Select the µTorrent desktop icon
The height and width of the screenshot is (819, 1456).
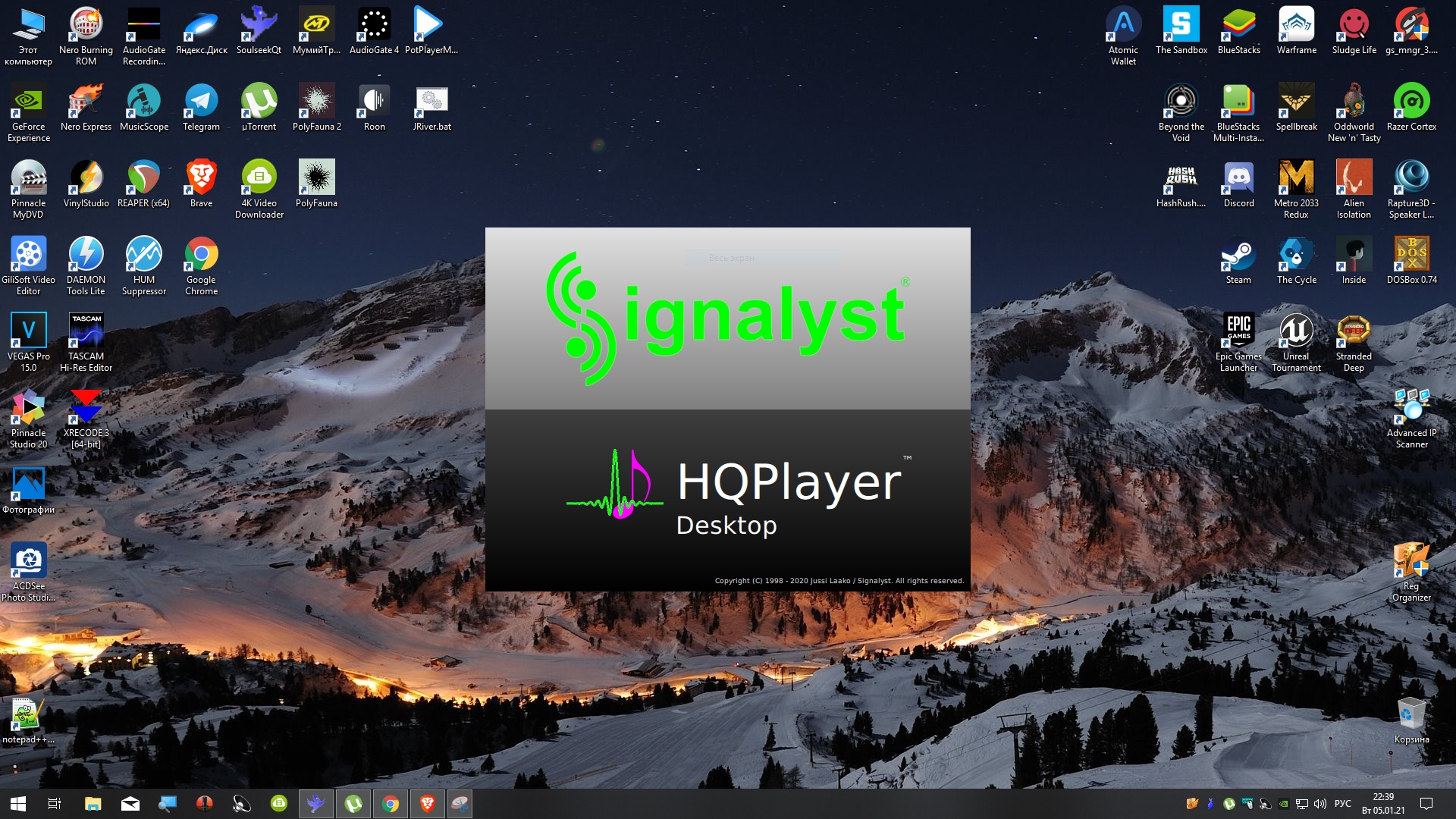point(259,107)
